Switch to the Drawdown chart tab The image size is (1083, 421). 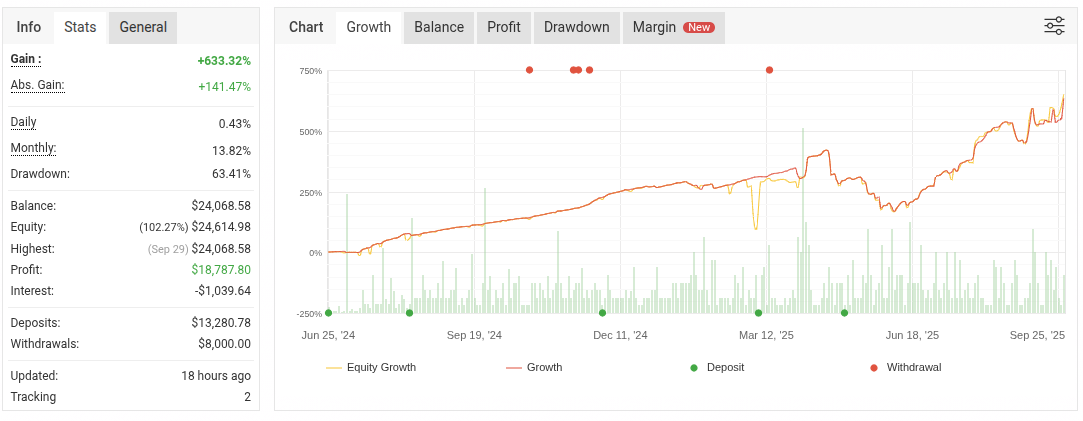[x=576, y=27]
